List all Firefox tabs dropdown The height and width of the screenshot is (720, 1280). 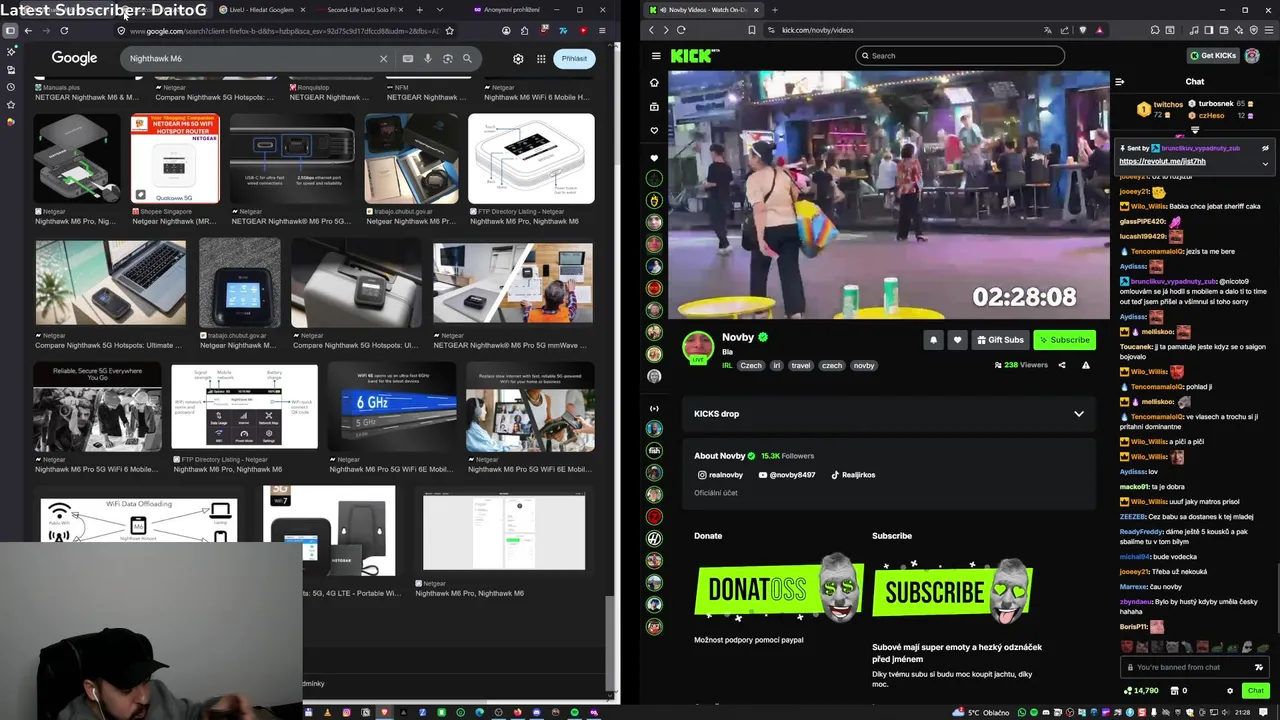click(x=439, y=10)
